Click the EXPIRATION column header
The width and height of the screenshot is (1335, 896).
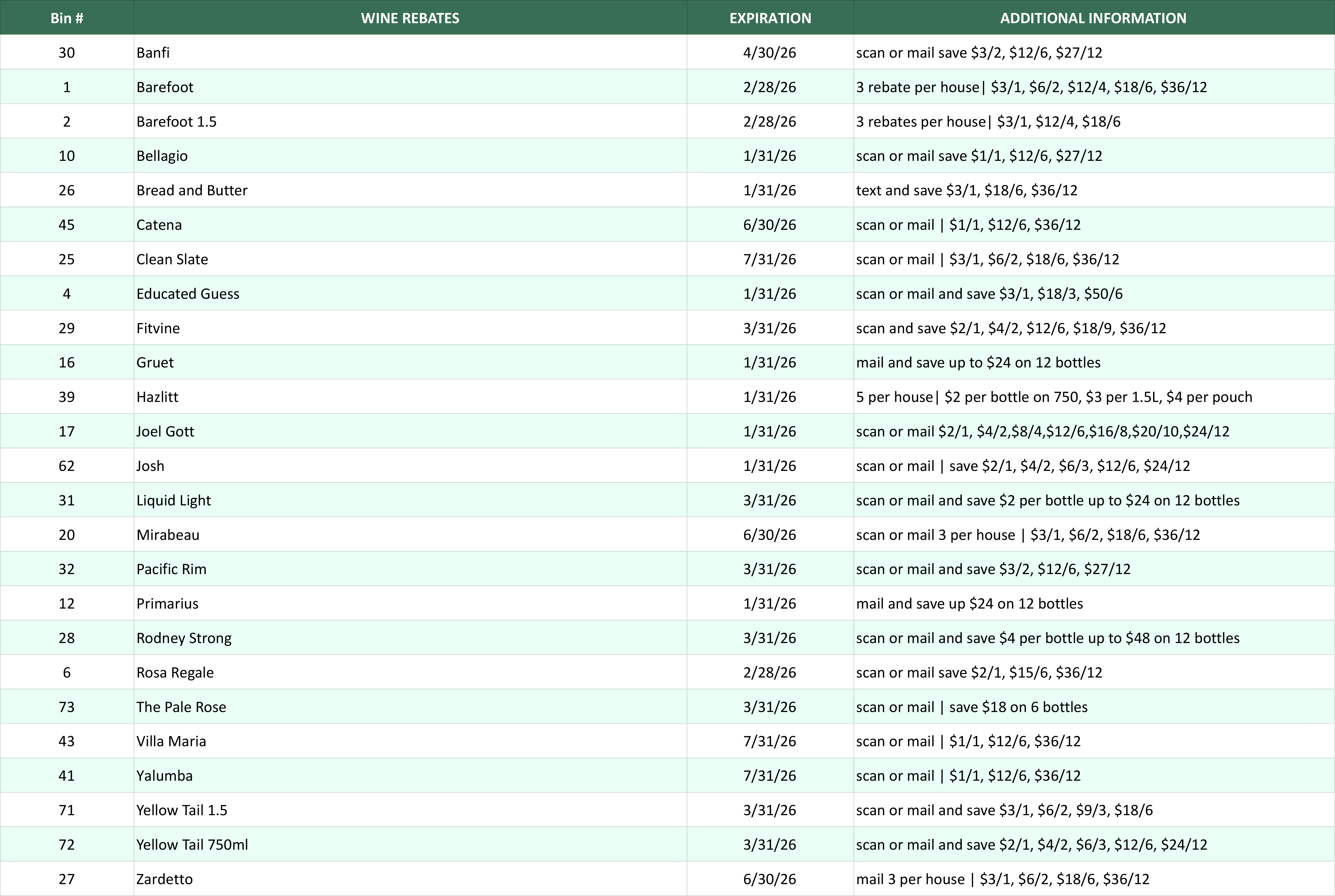[770, 18]
